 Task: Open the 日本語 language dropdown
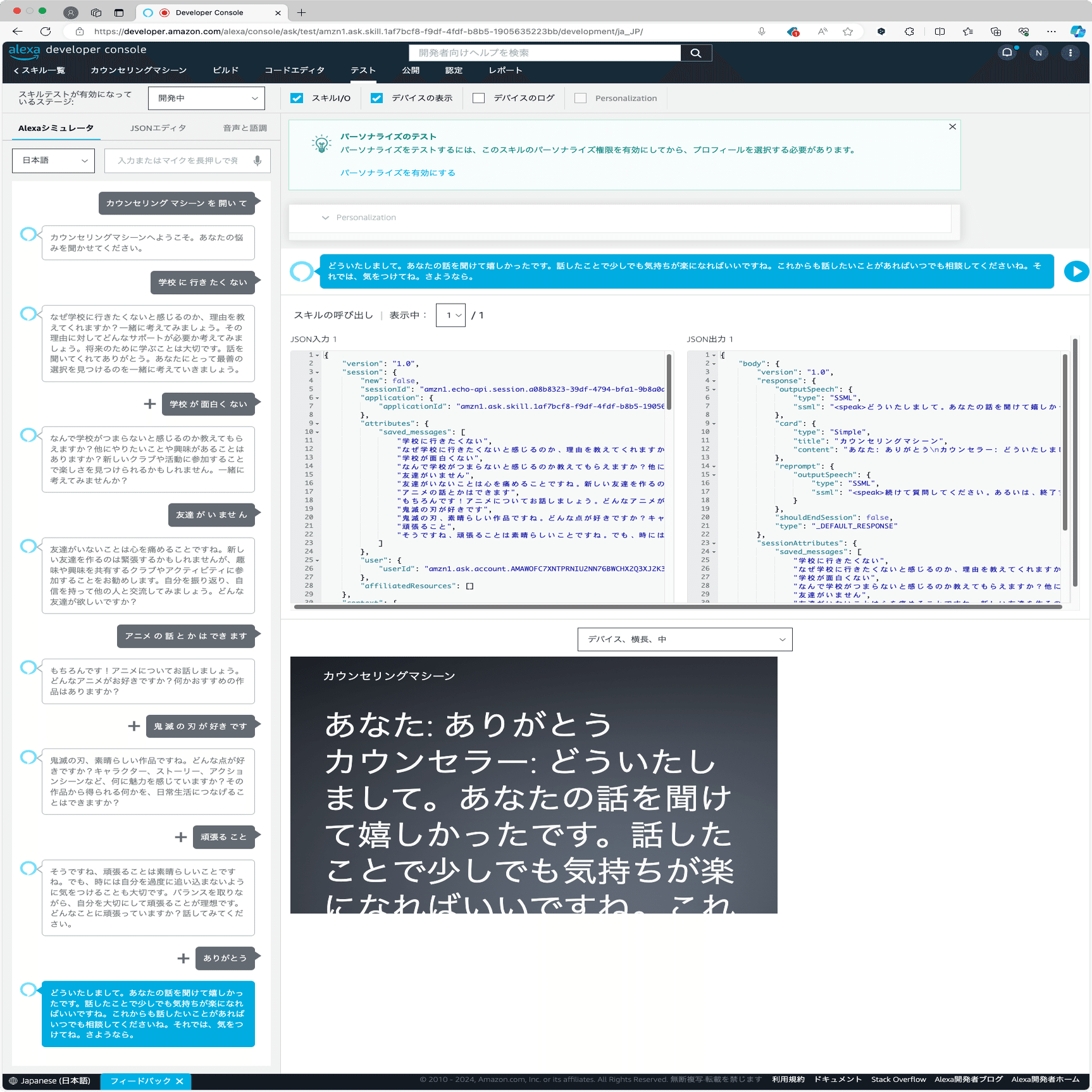pyautogui.click(x=53, y=161)
